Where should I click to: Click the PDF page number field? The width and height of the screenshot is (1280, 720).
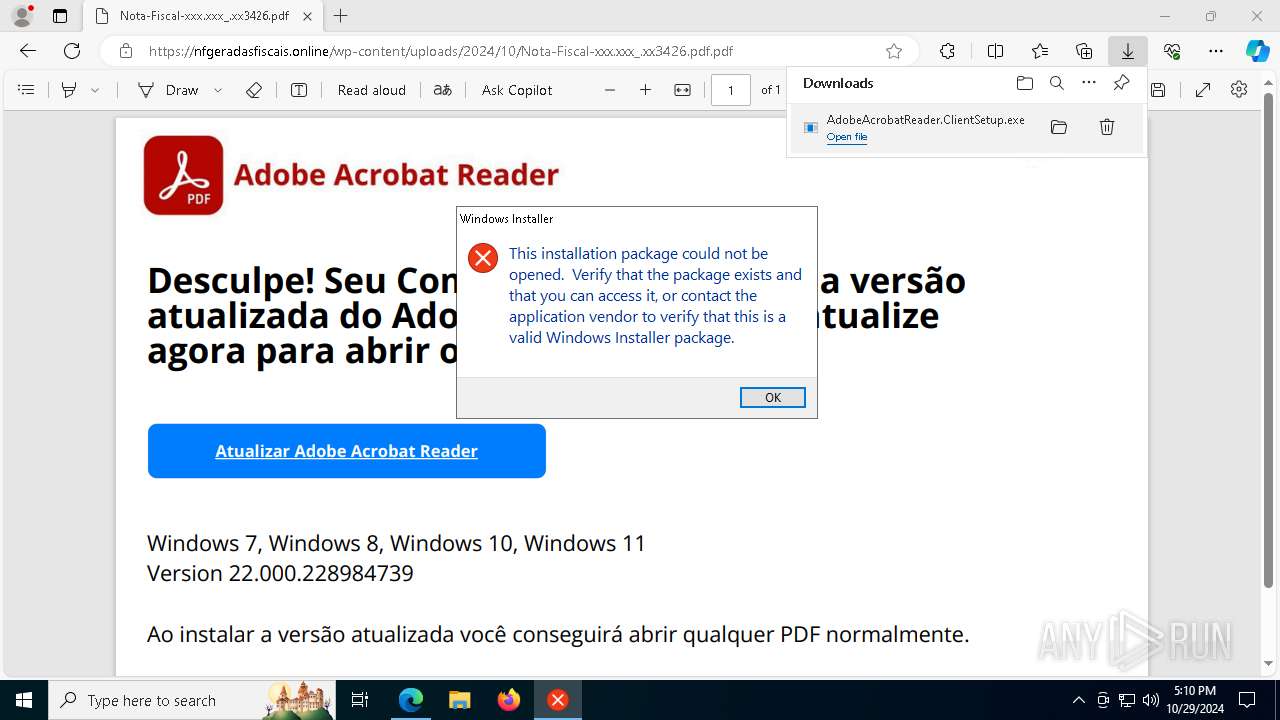point(731,90)
